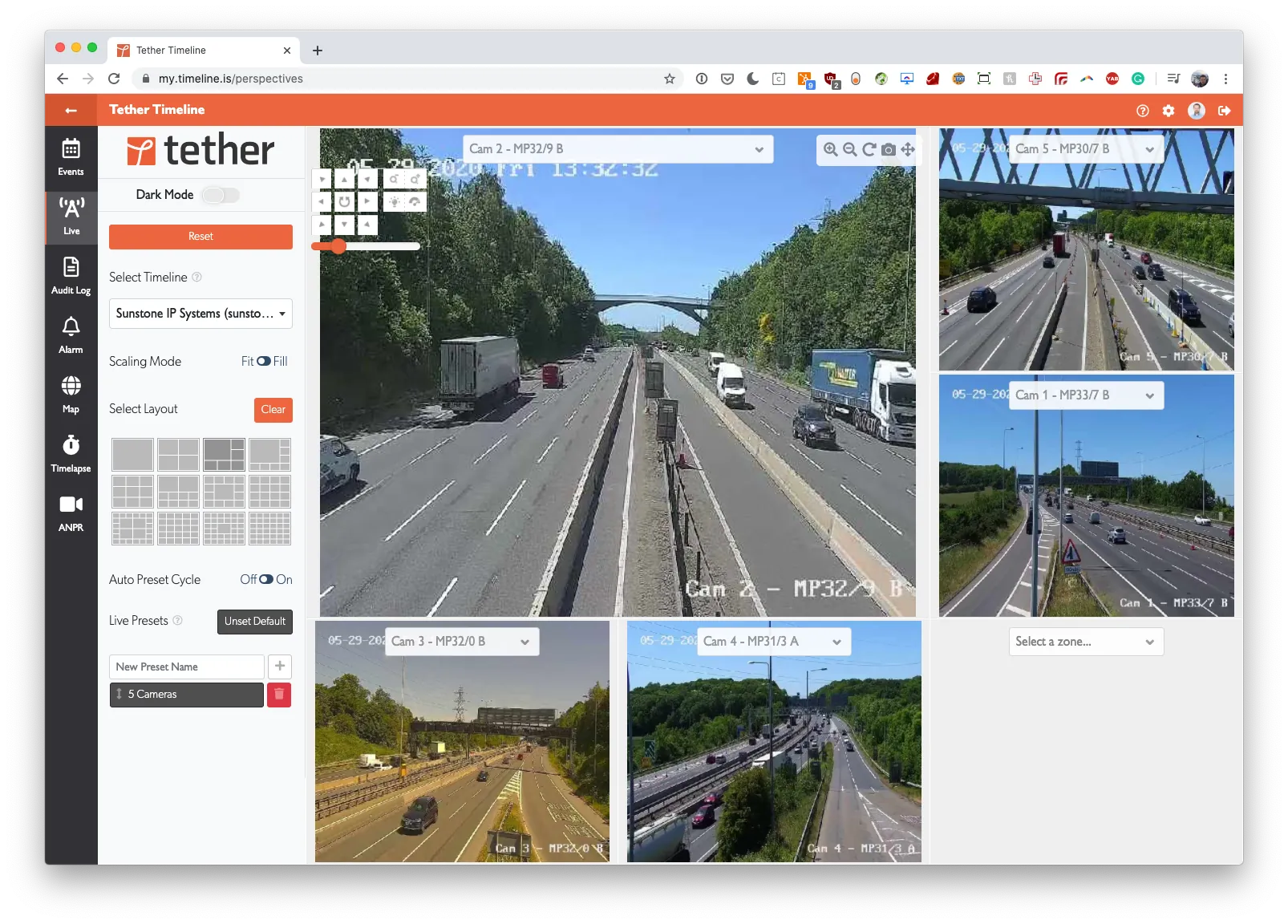The height and width of the screenshot is (924, 1288).
Task: Open the Select Timeline dropdown
Action: [x=200, y=314]
